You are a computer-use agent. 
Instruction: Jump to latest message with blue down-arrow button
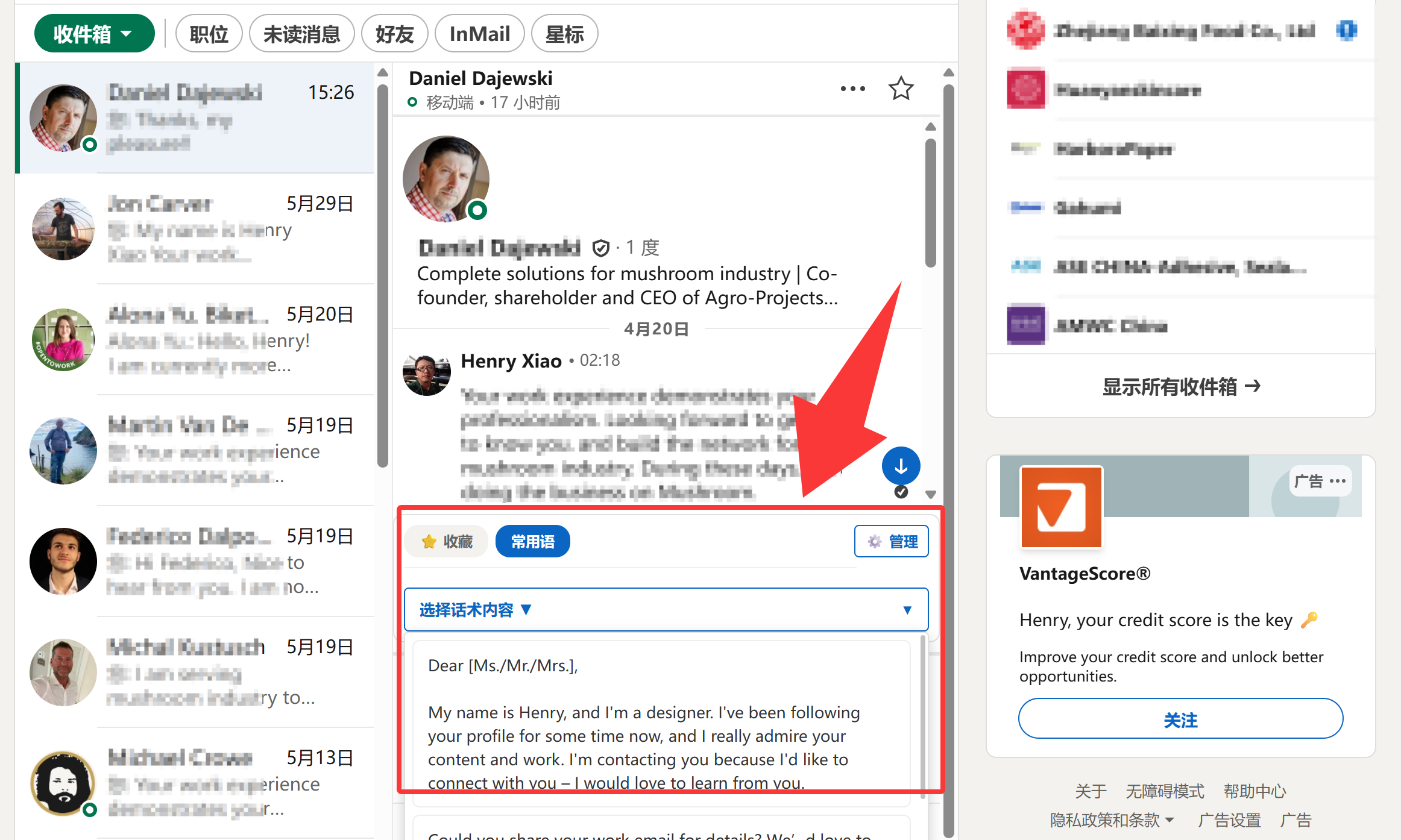pos(901,466)
